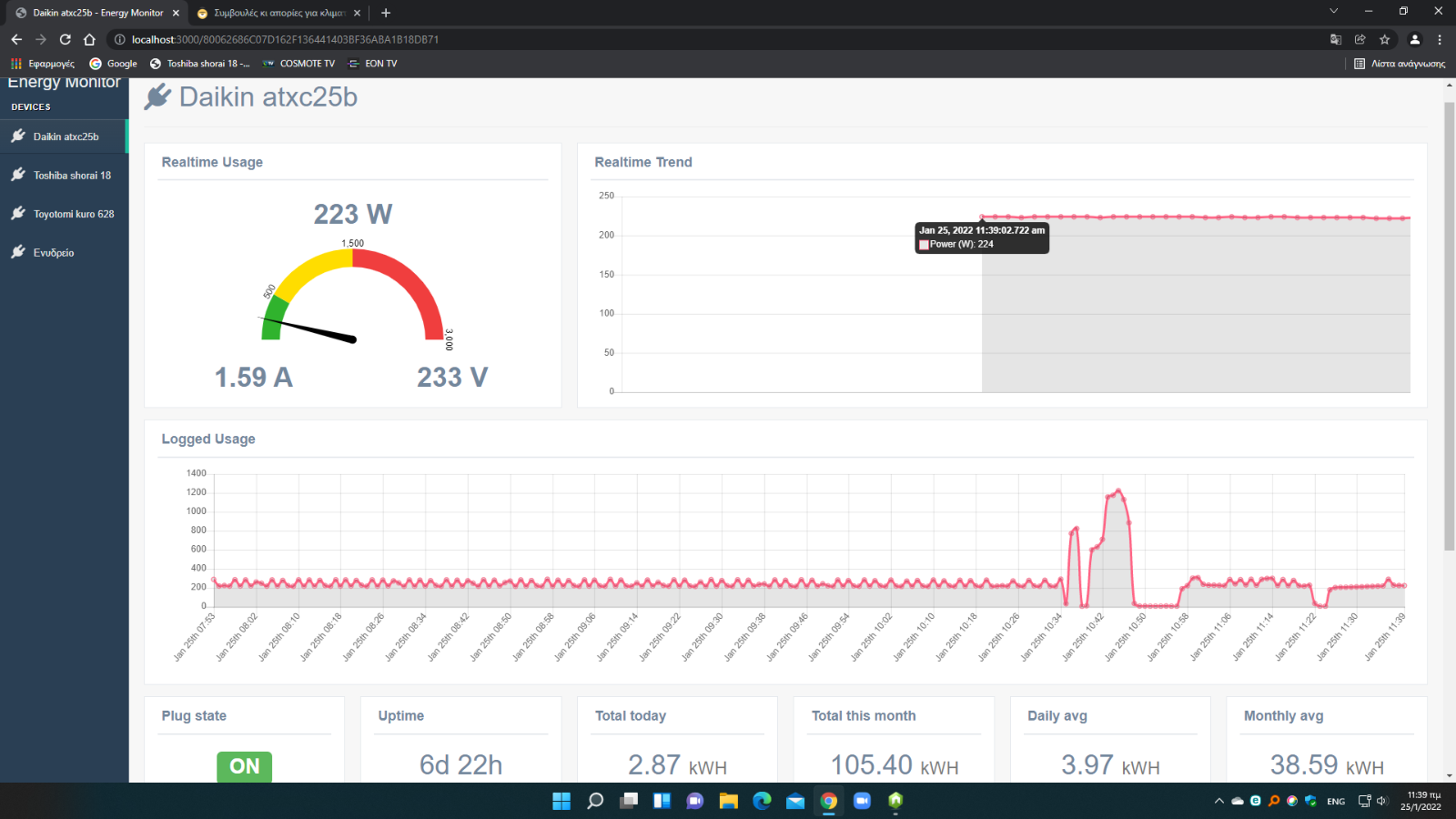This screenshot has width=1456, height=819.
Task: Open the Google bookmark
Action: click(114, 64)
